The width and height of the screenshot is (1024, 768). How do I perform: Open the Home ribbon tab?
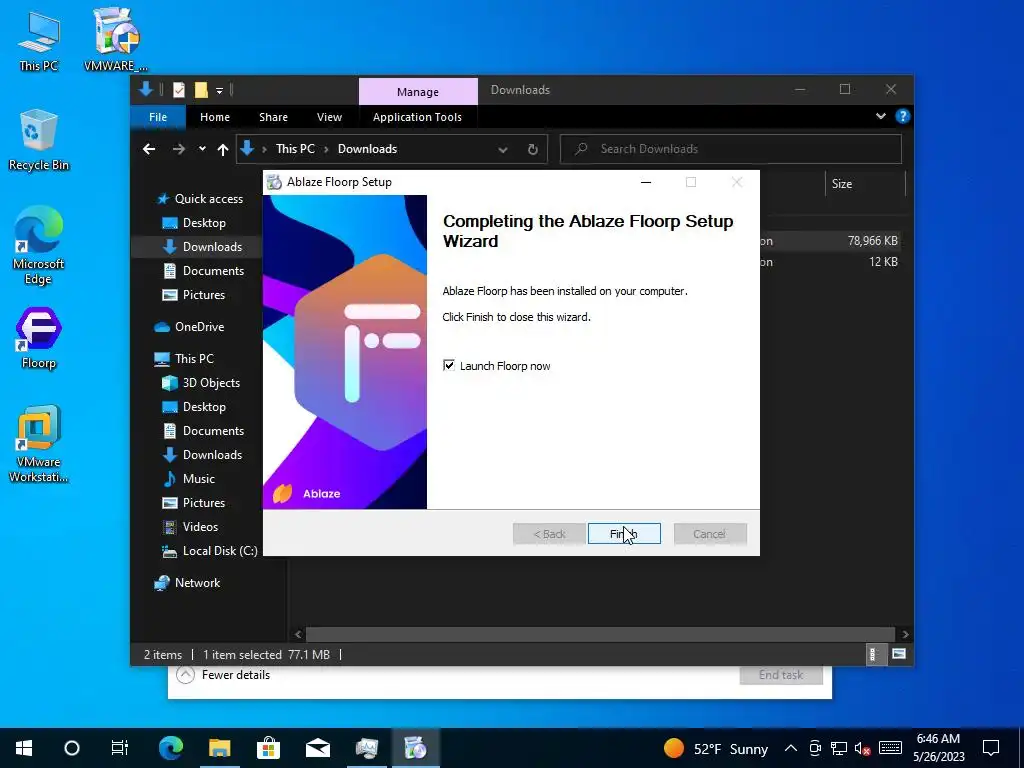click(x=215, y=117)
